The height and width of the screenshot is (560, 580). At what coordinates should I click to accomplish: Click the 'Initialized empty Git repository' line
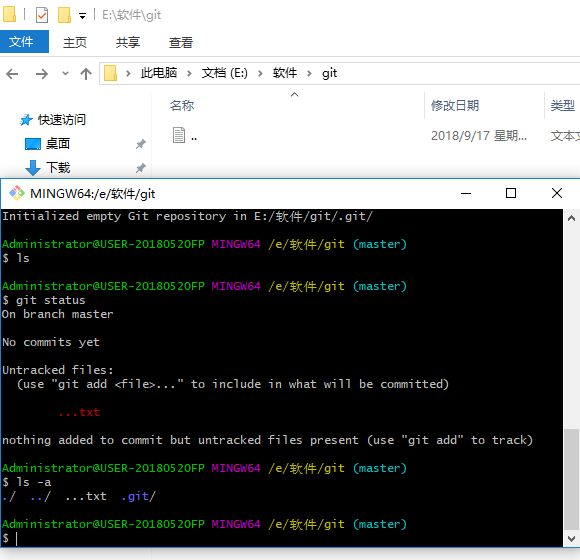click(187, 216)
